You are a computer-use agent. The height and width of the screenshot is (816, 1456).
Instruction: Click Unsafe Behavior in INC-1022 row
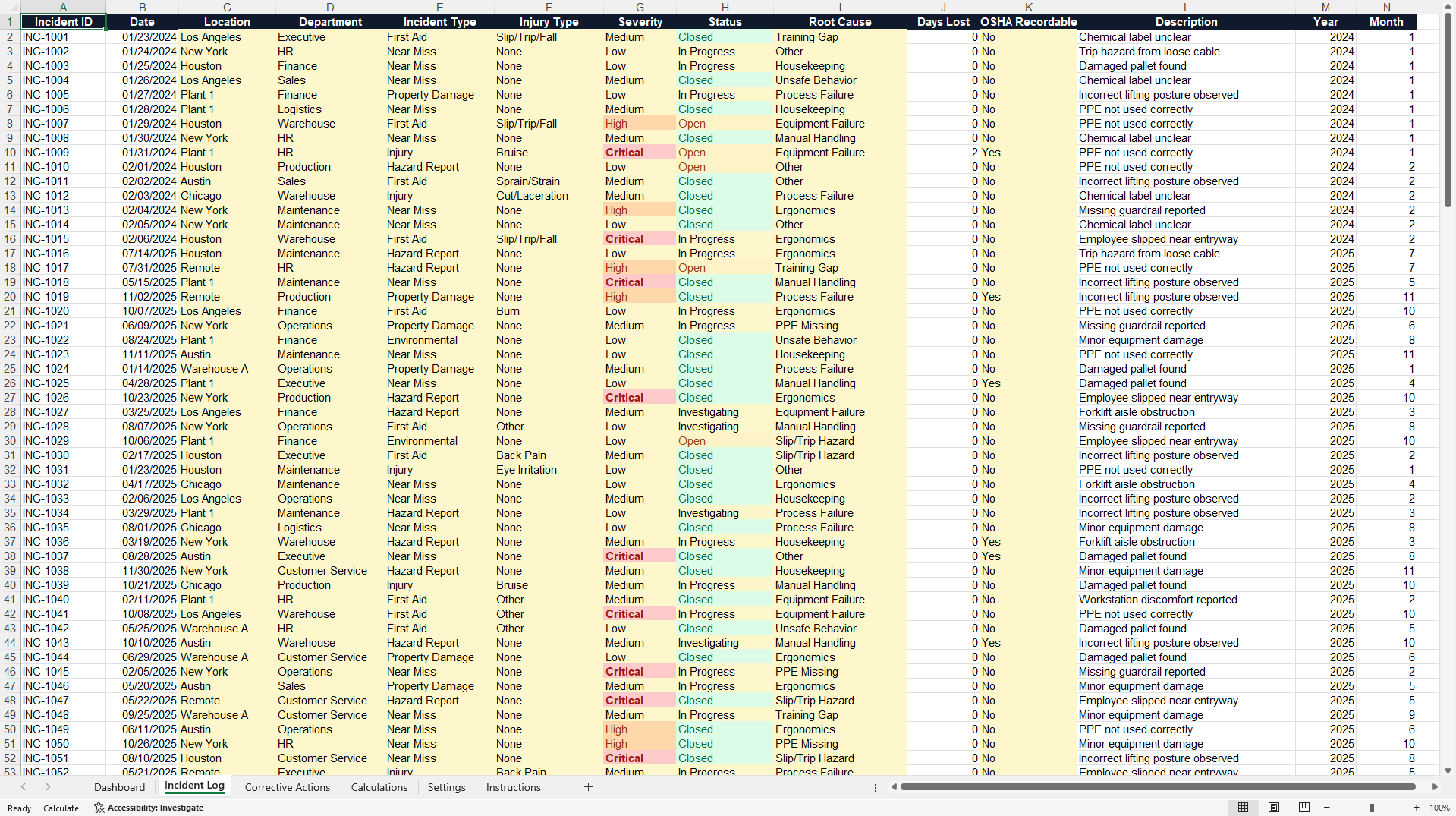tap(840, 340)
